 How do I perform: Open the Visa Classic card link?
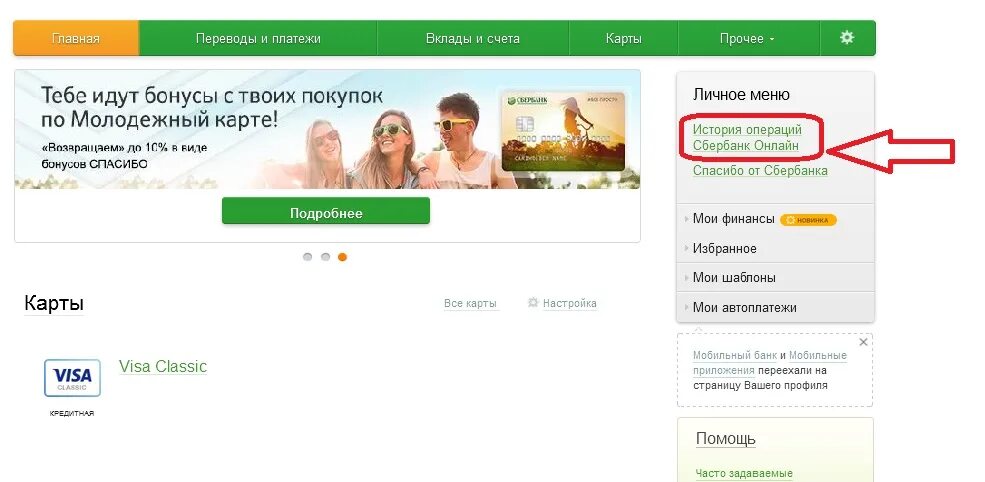(x=163, y=366)
